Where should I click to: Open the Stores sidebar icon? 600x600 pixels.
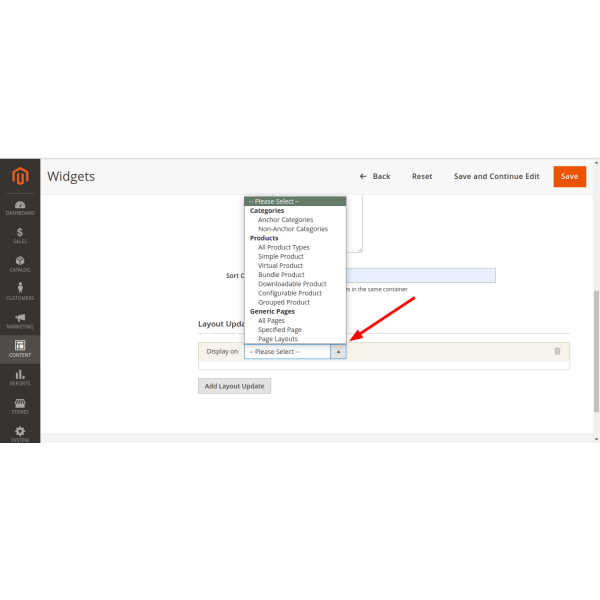tap(20, 405)
